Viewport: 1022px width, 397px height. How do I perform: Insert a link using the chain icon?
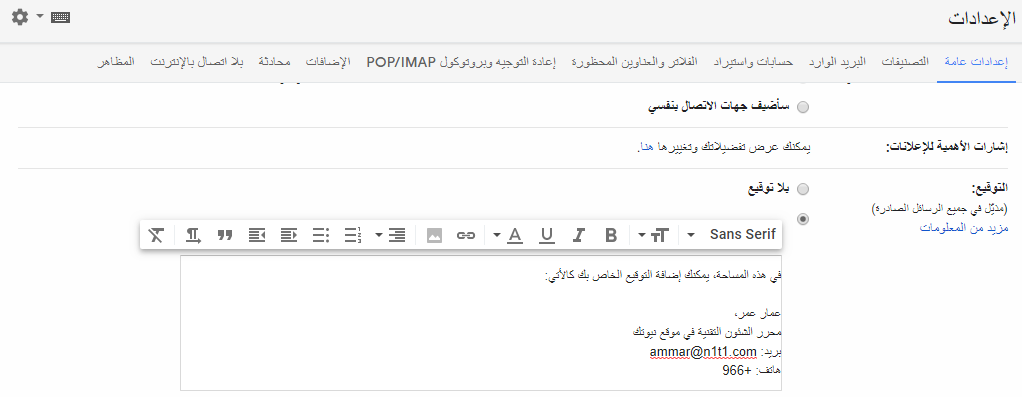pos(465,235)
